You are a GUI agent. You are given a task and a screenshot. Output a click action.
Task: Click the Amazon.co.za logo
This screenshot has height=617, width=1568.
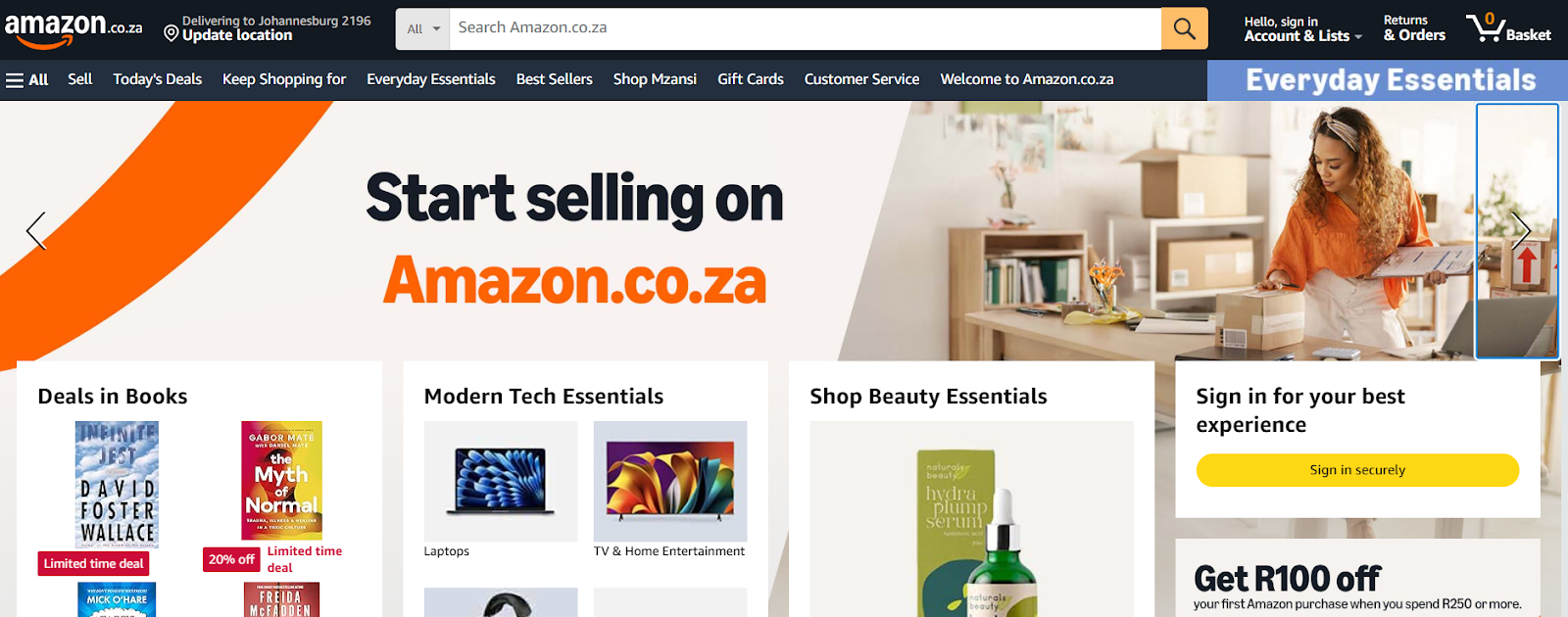point(73,28)
